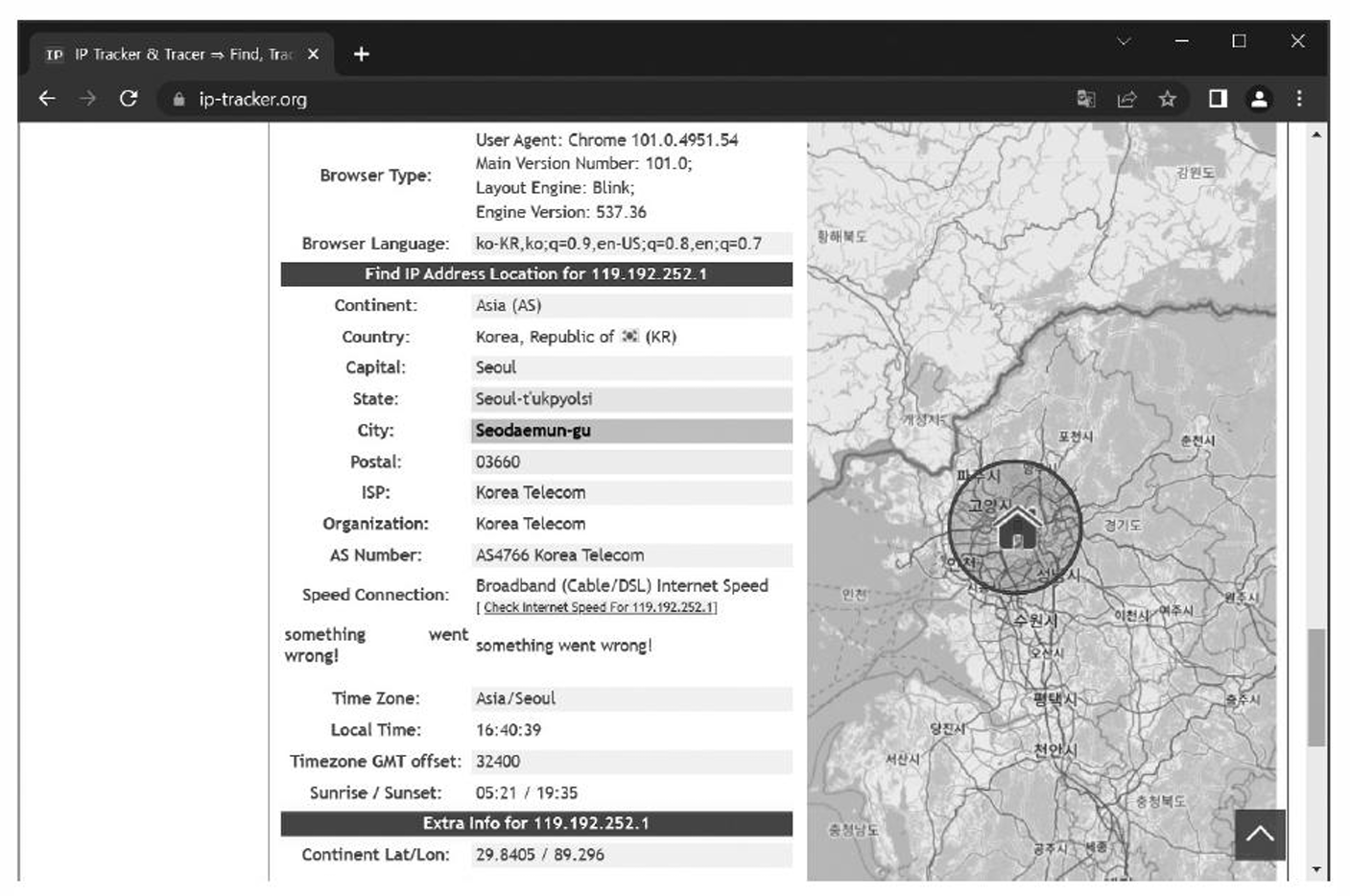
Task: Click the vertical scrollbar thumb
Action: (x=1316, y=687)
